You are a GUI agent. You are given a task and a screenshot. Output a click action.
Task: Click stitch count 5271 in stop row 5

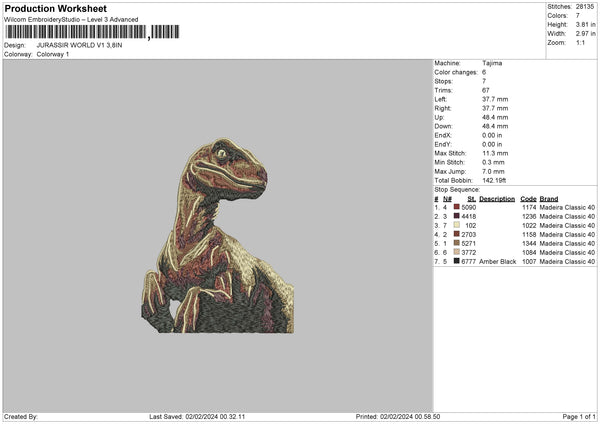[x=469, y=243]
